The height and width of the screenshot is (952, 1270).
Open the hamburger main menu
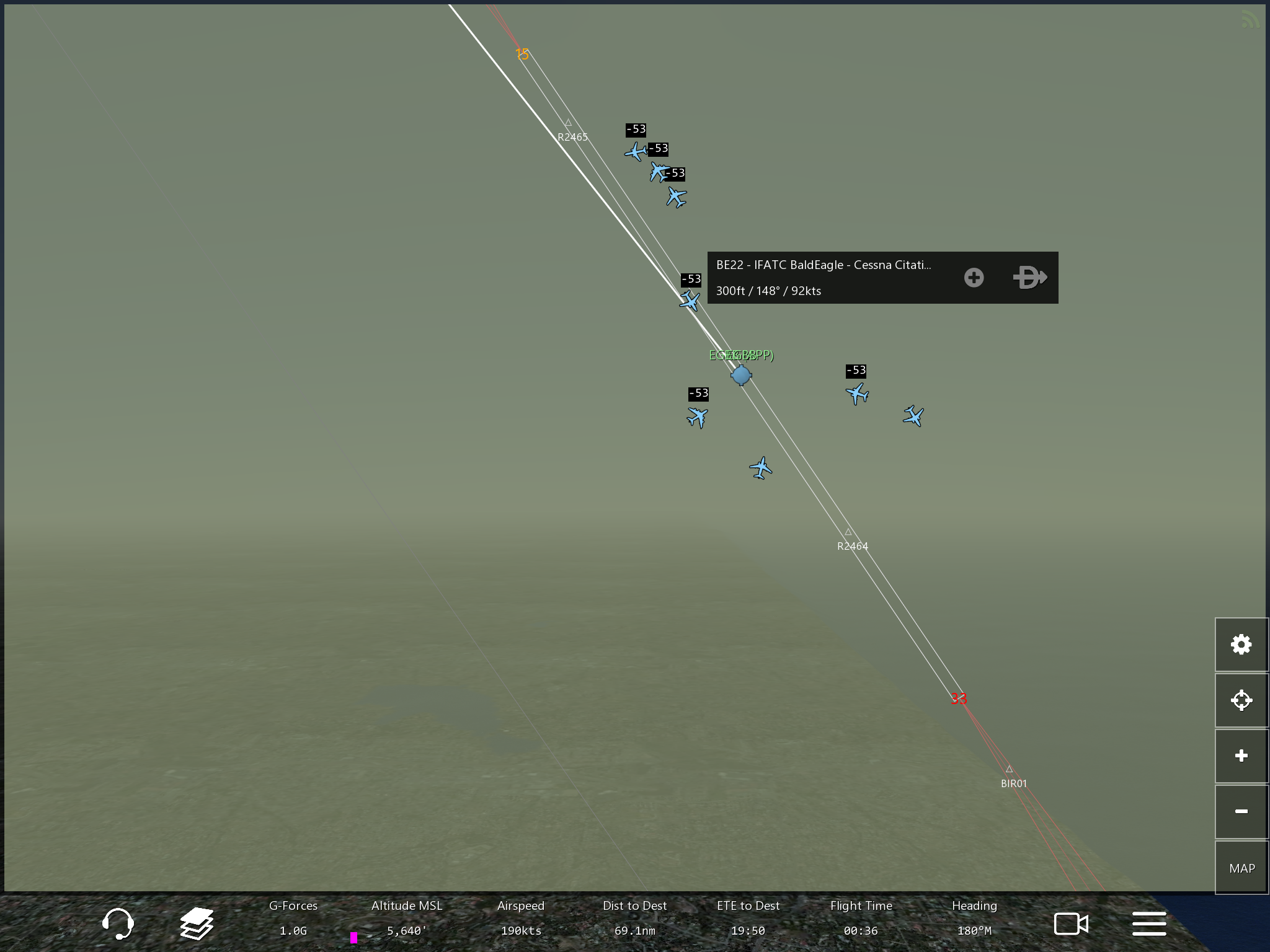tap(1149, 923)
